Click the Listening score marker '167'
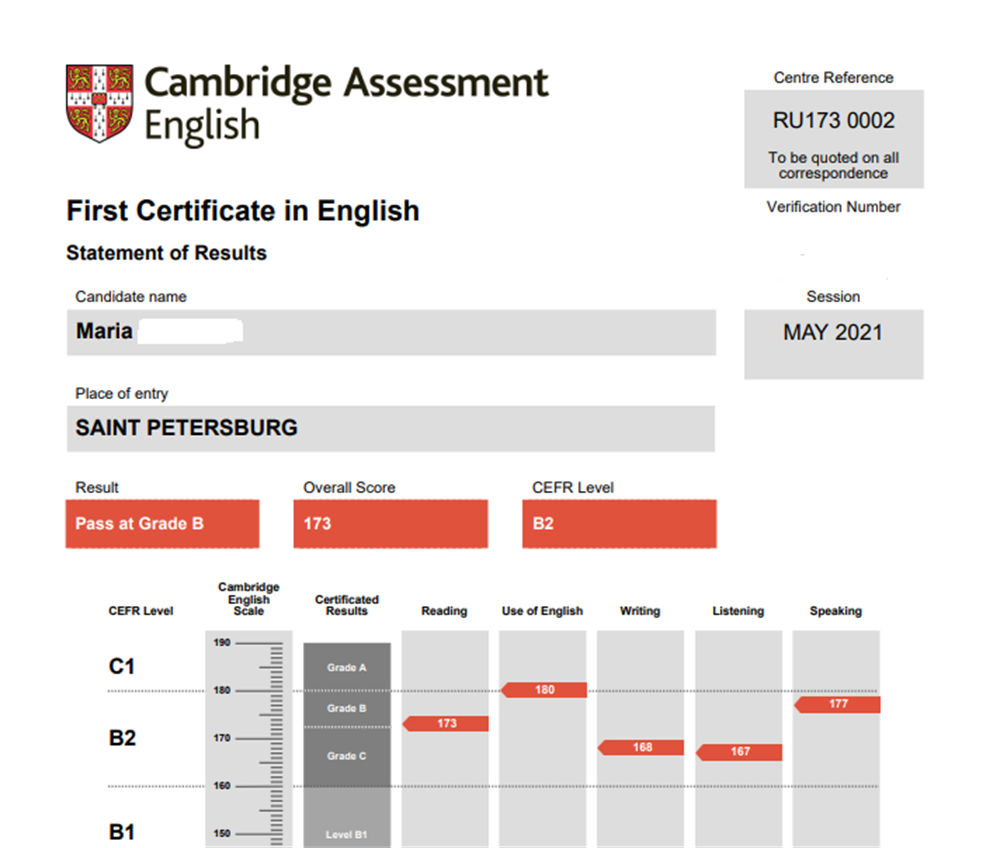Image resolution: width=1000 pixels, height=848 pixels. (x=739, y=752)
